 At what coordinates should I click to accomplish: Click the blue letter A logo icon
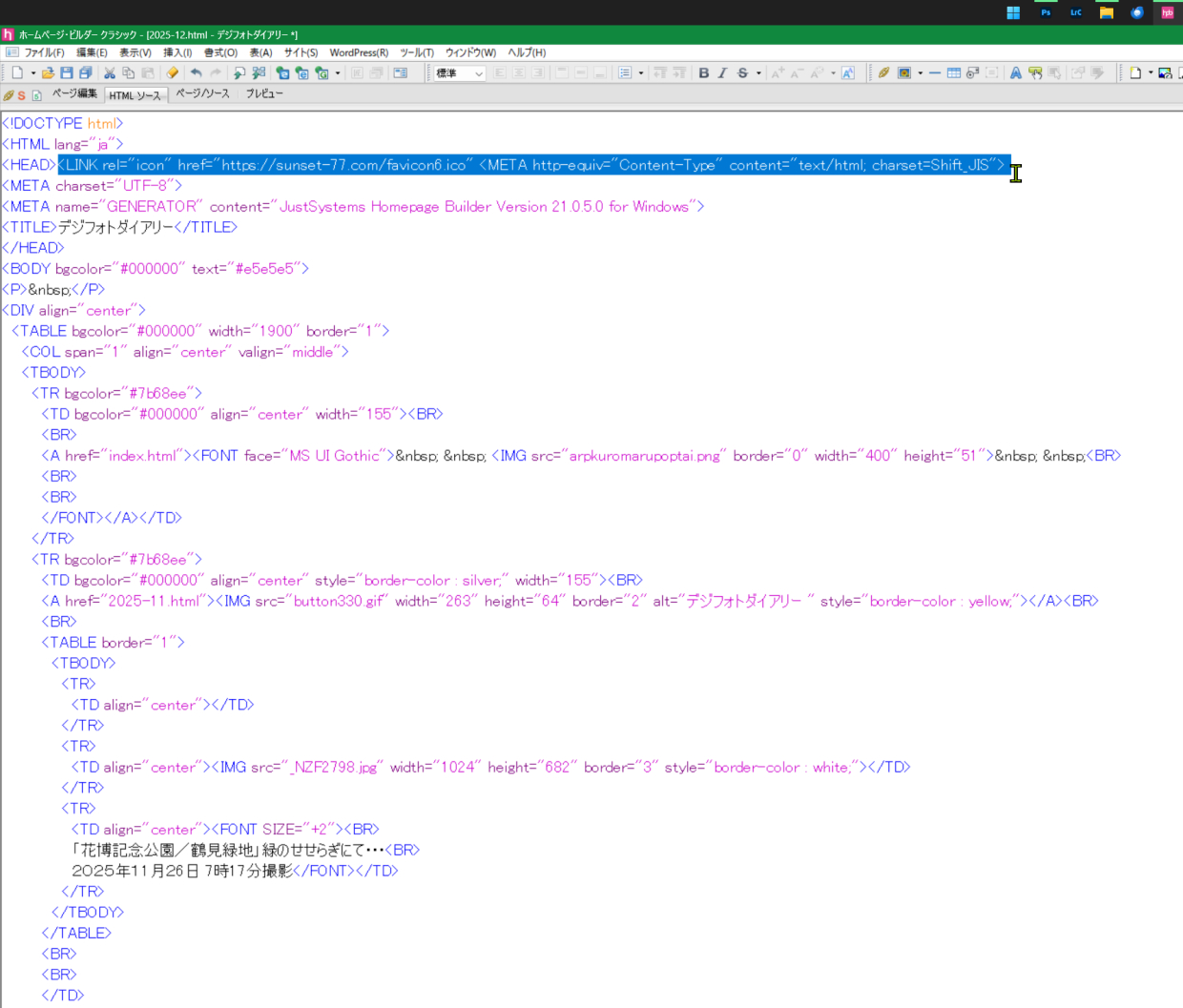tap(1015, 73)
